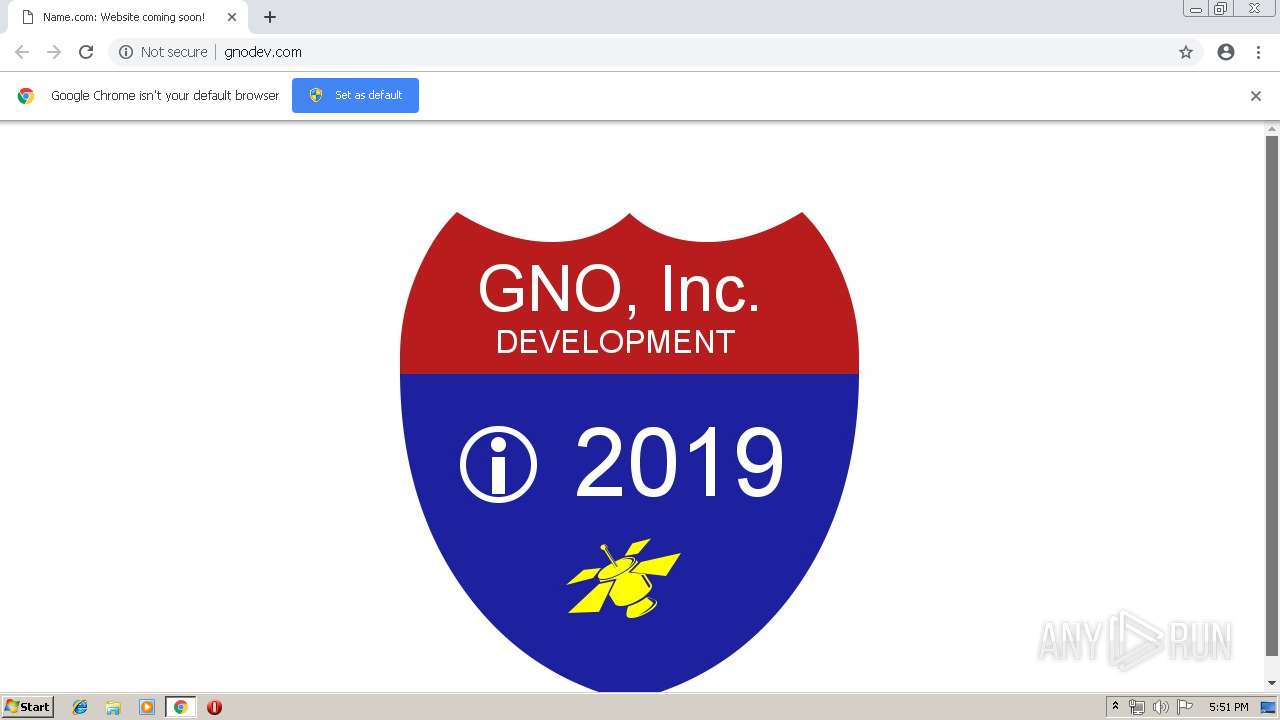Click the network tray icon
Screen dimensions: 1280x720
(1137, 707)
